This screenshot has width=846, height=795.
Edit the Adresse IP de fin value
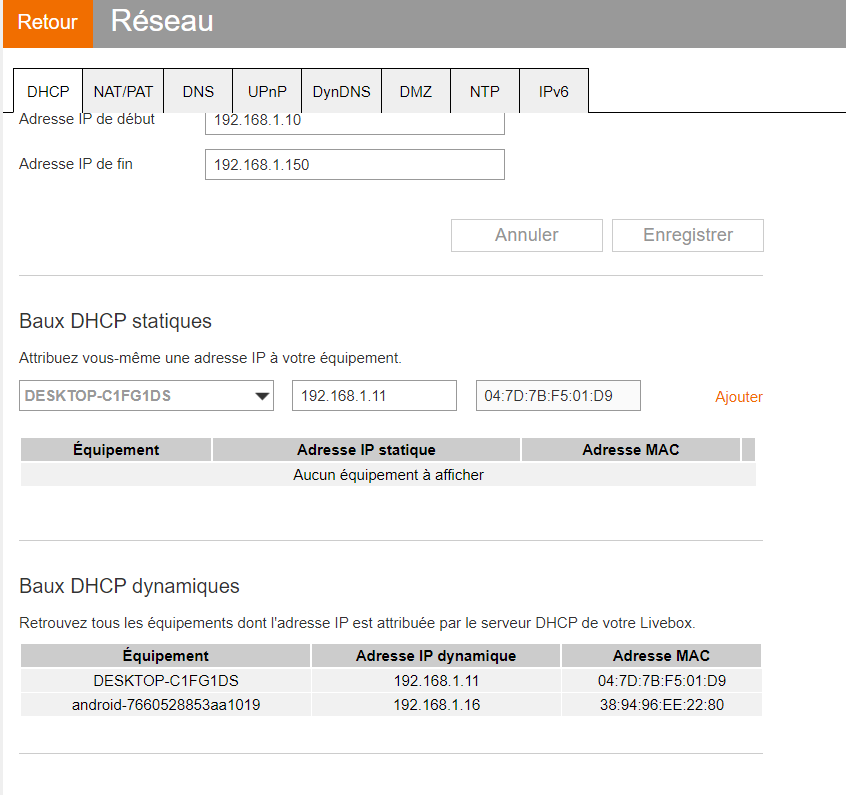[x=354, y=164]
